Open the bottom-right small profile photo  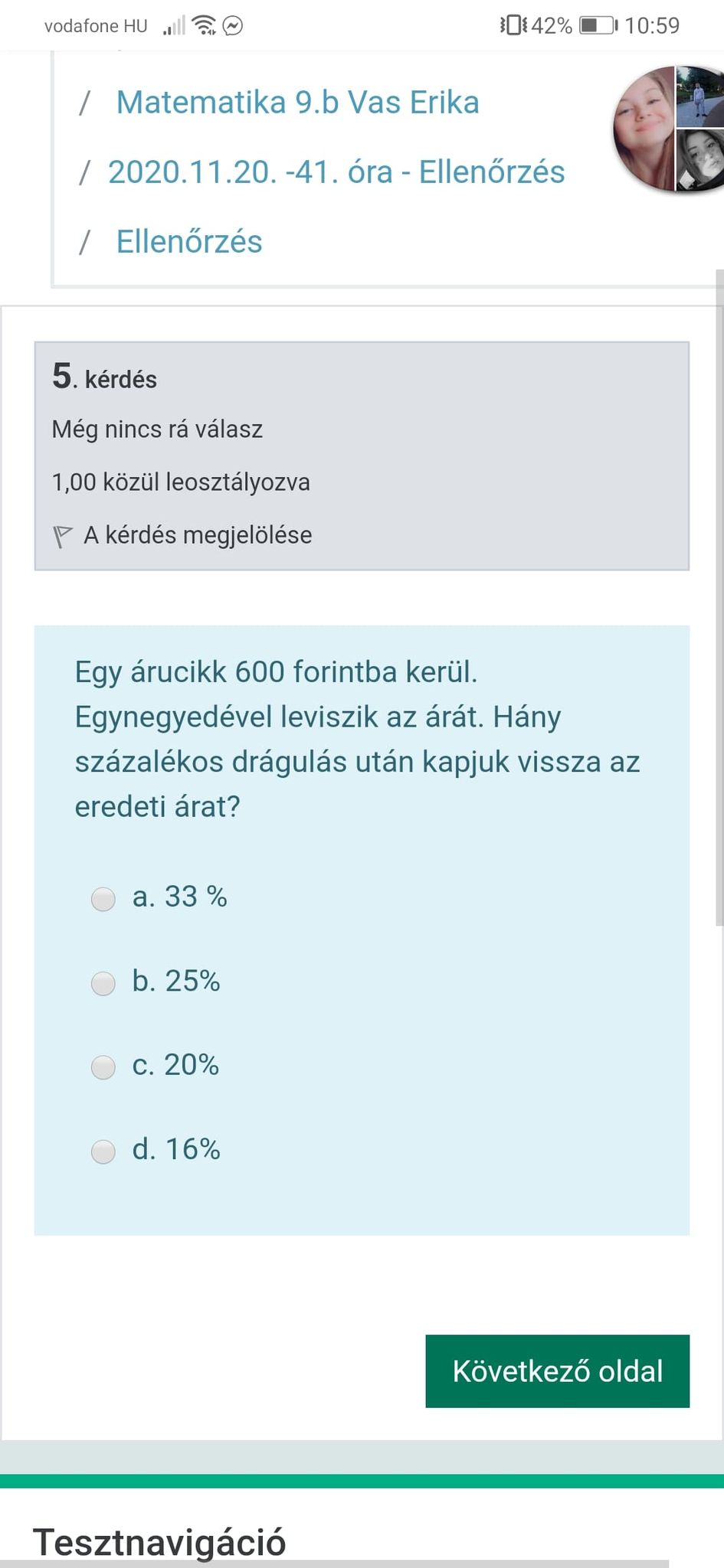tap(699, 159)
